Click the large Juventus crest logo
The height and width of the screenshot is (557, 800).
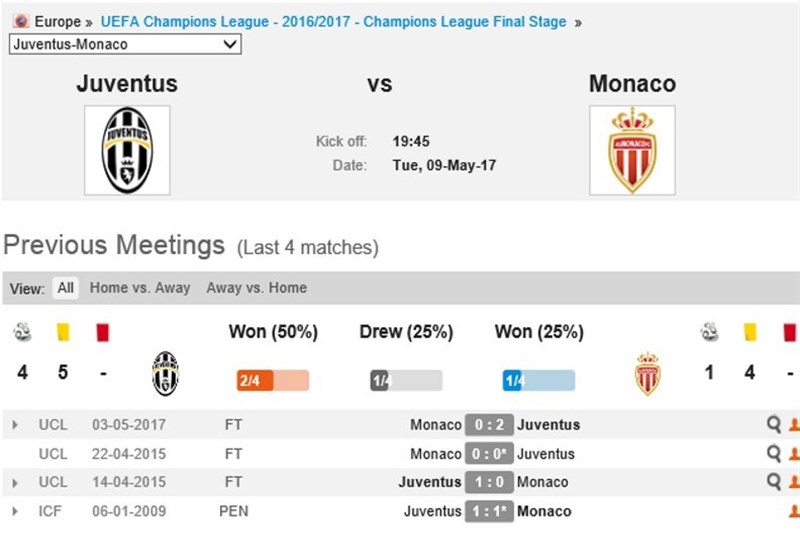(127, 150)
